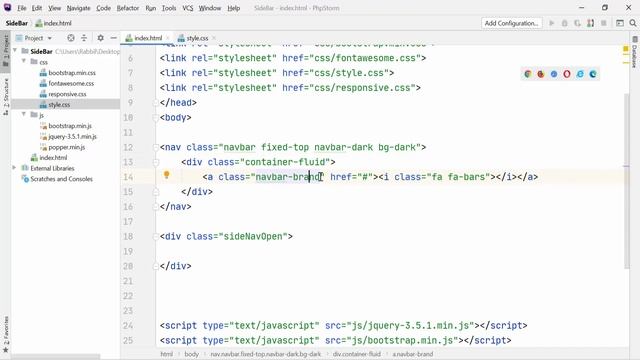Image resolution: width=640 pixels, height=360 pixels.
Task: Open the Navigate menu
Action: coord(78,8)
